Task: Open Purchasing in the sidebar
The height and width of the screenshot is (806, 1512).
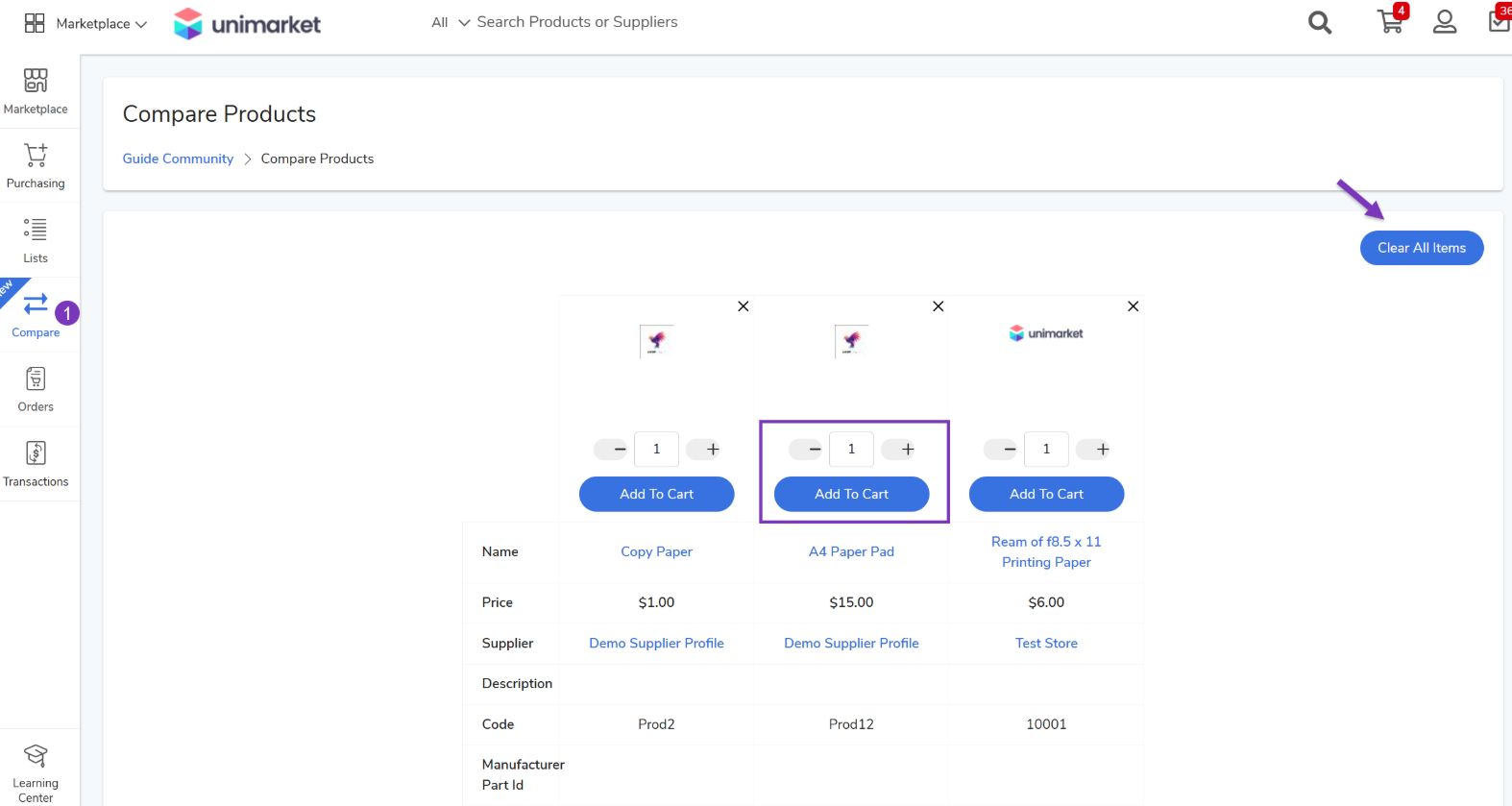Action: [36, 165]
